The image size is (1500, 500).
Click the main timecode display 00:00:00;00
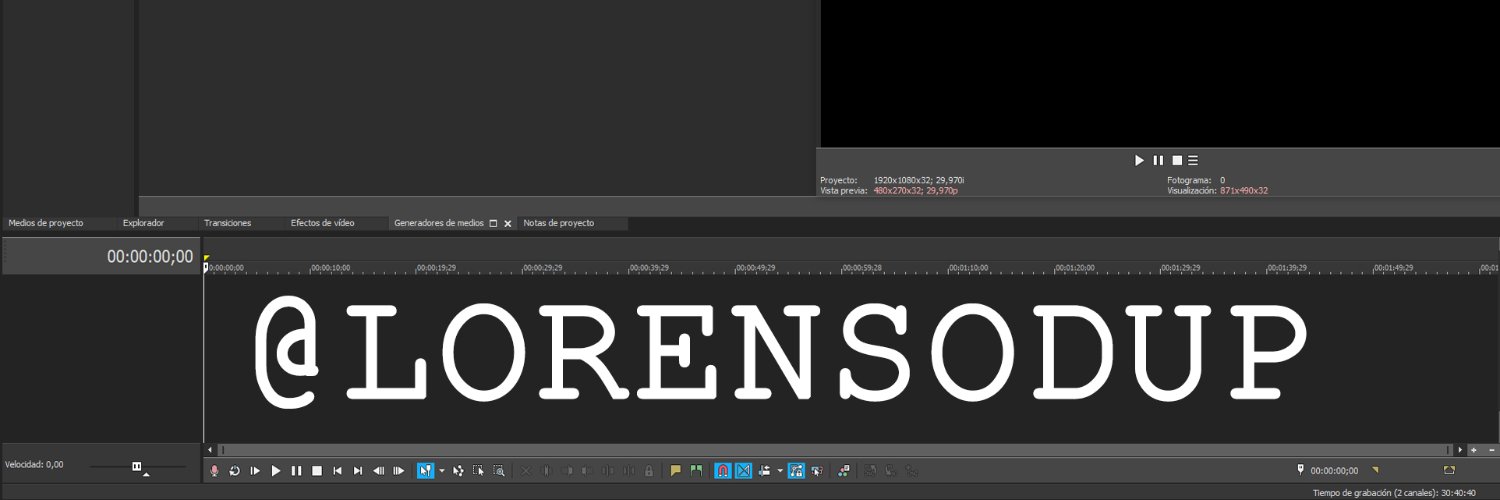click(x=150, y=257)
